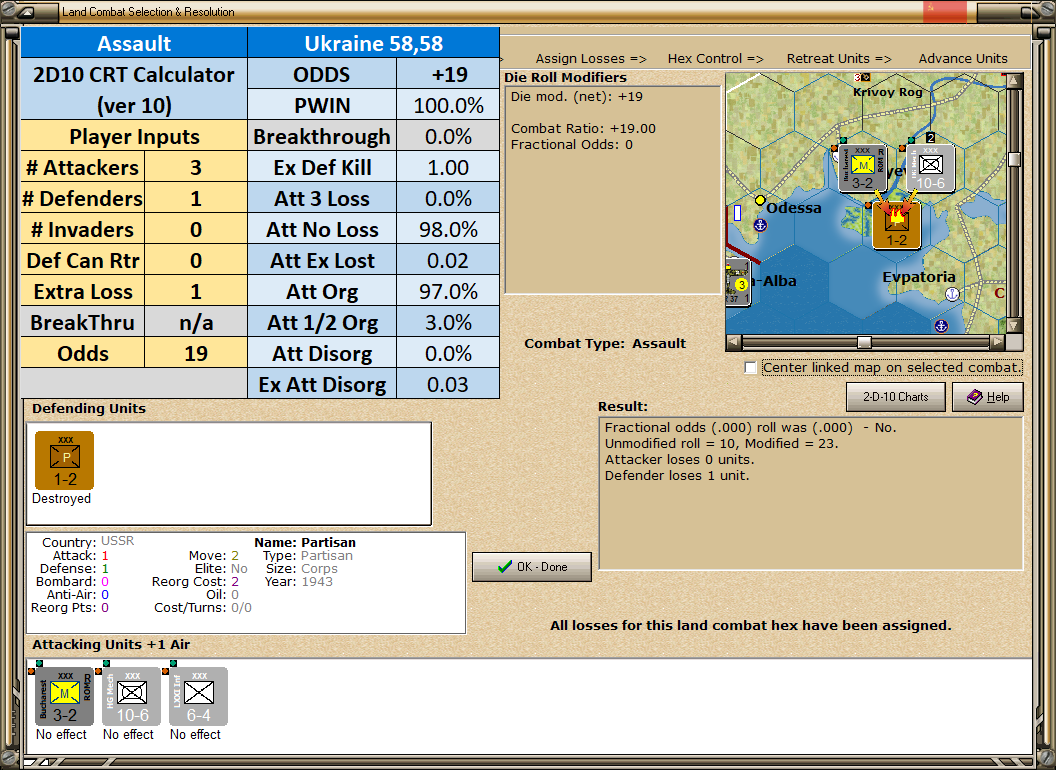Viewport: 1056px width, 770px height.
Task: Click the yellow 3-2 mech counter on map
Action: click(863, 168)
